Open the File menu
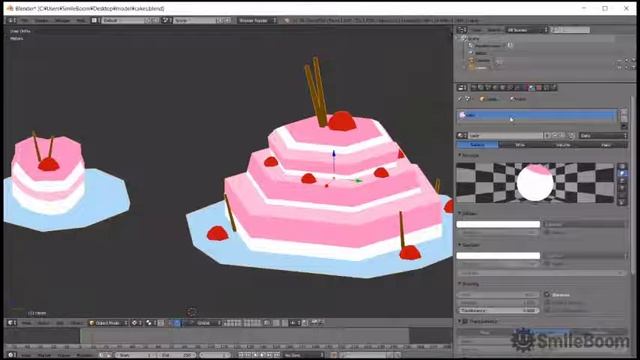The width and height of the screenshot is (640, 360). coord(25,20)
